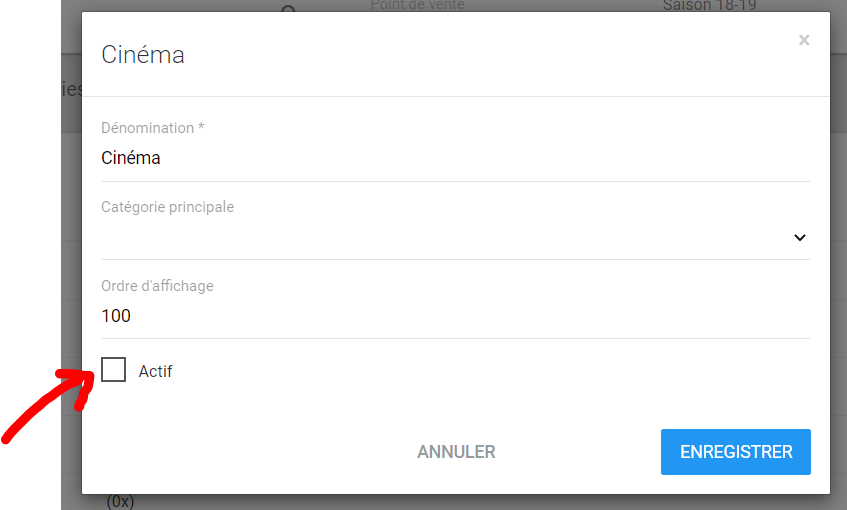The width and height of the screenshot is (847, 510).
Task: Click the Cinéma dialog title
Action: [143, 55]
